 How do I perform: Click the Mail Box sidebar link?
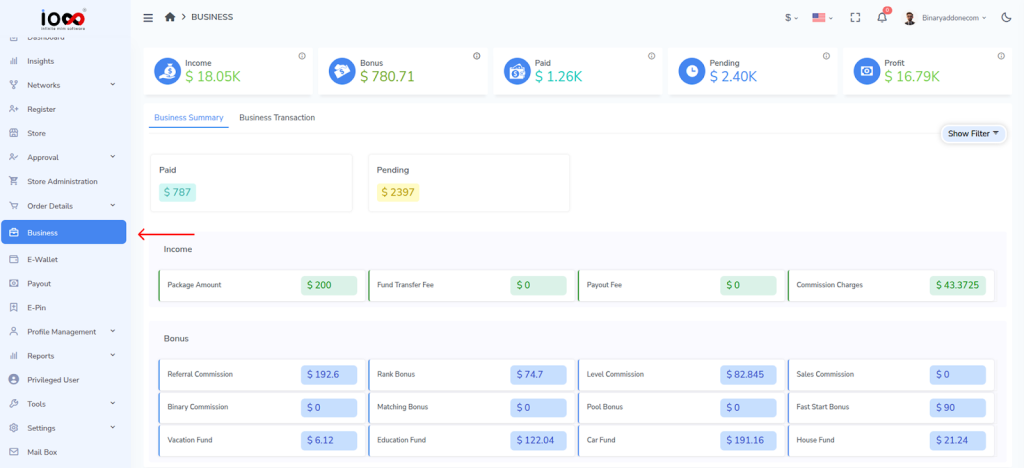click(42, 452)
